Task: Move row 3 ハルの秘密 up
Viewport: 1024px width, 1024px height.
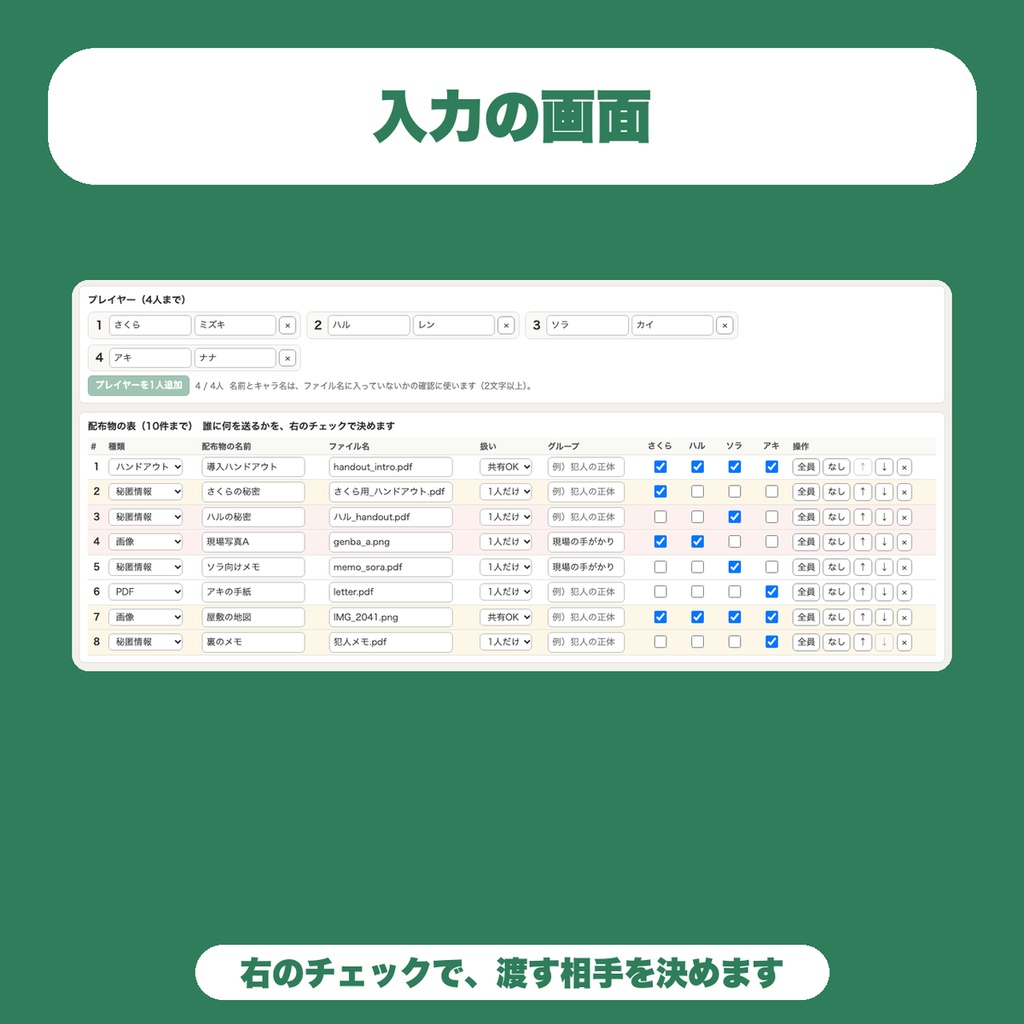Action: coord(863,517)
